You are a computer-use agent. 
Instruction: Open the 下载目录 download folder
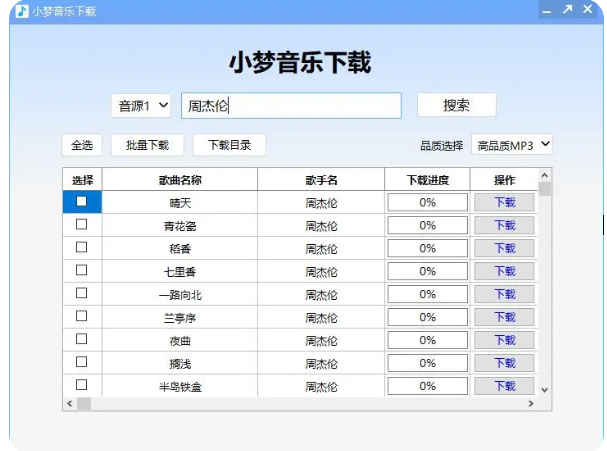pyautogui.click(x=230, y=145)
